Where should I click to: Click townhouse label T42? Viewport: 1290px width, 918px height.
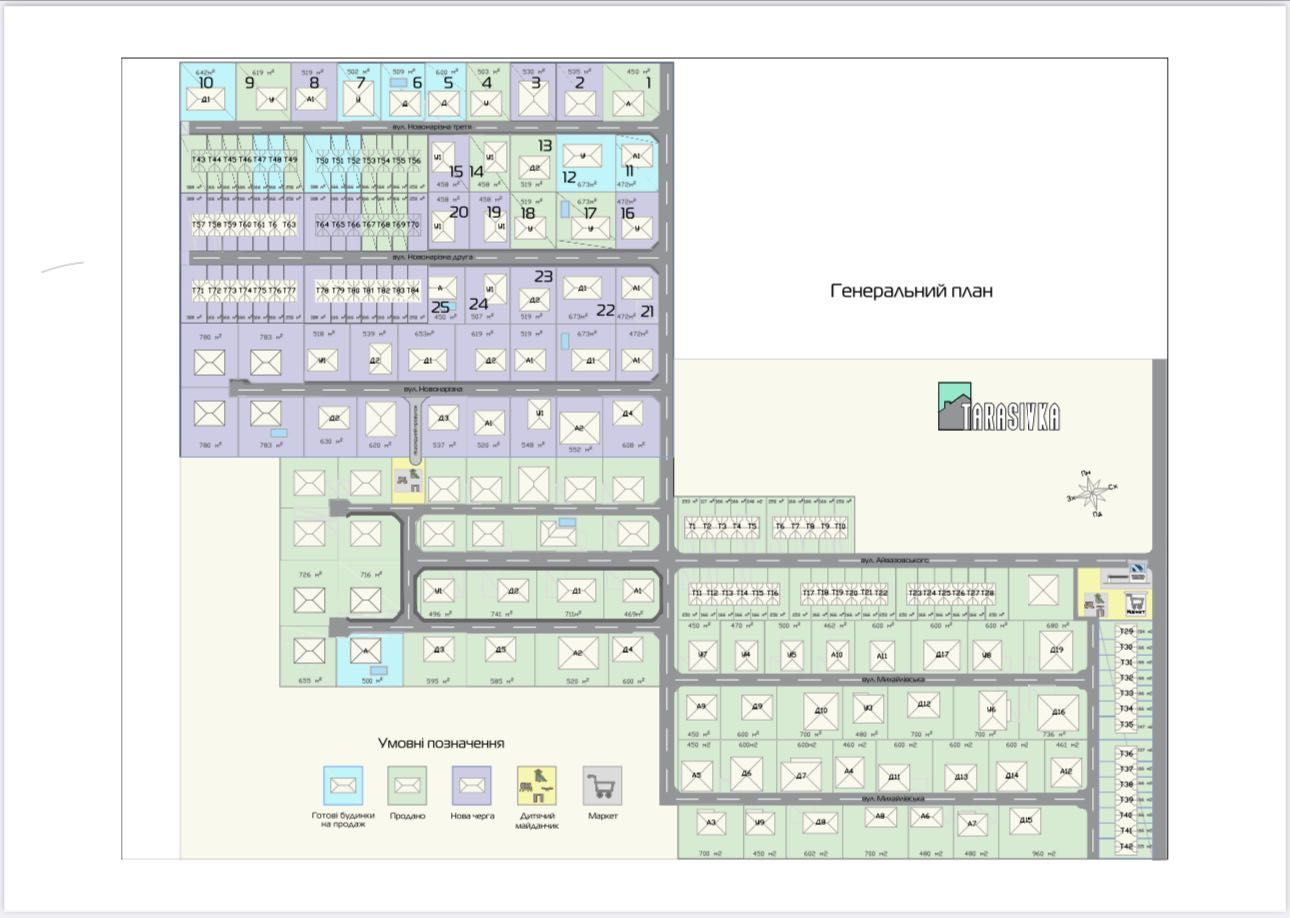point(1126,846)
